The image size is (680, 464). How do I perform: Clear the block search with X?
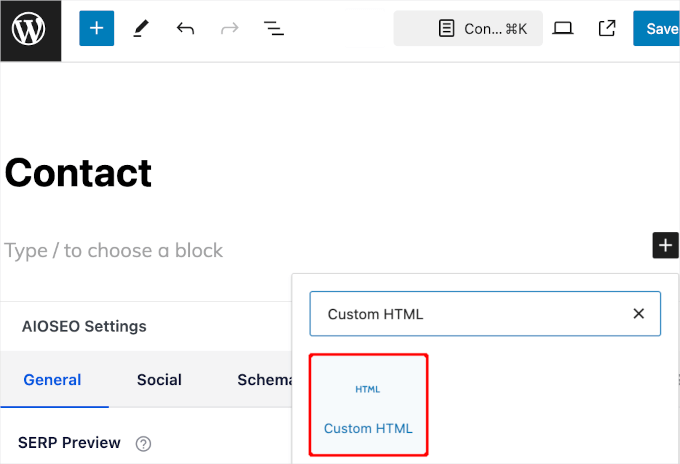pyautogui.click(x=638, y=314)
